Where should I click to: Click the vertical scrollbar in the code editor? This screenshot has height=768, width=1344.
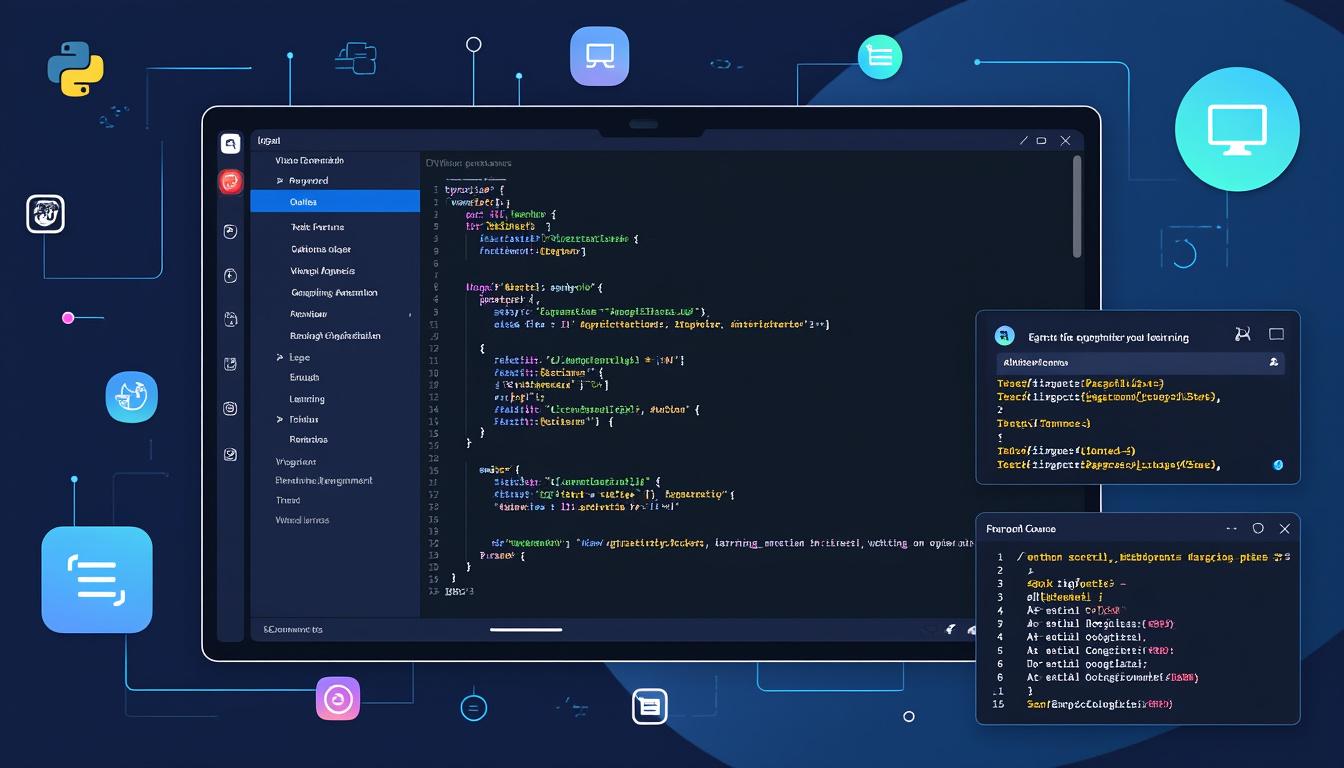click(x=1076, y=207)
